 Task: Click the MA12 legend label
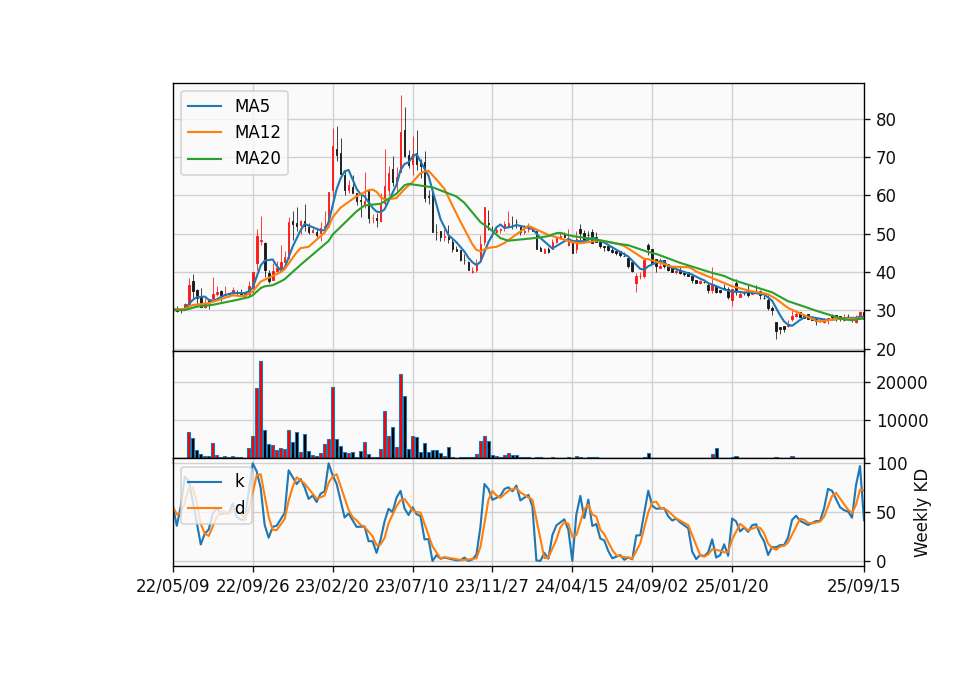tap(257, 132)
